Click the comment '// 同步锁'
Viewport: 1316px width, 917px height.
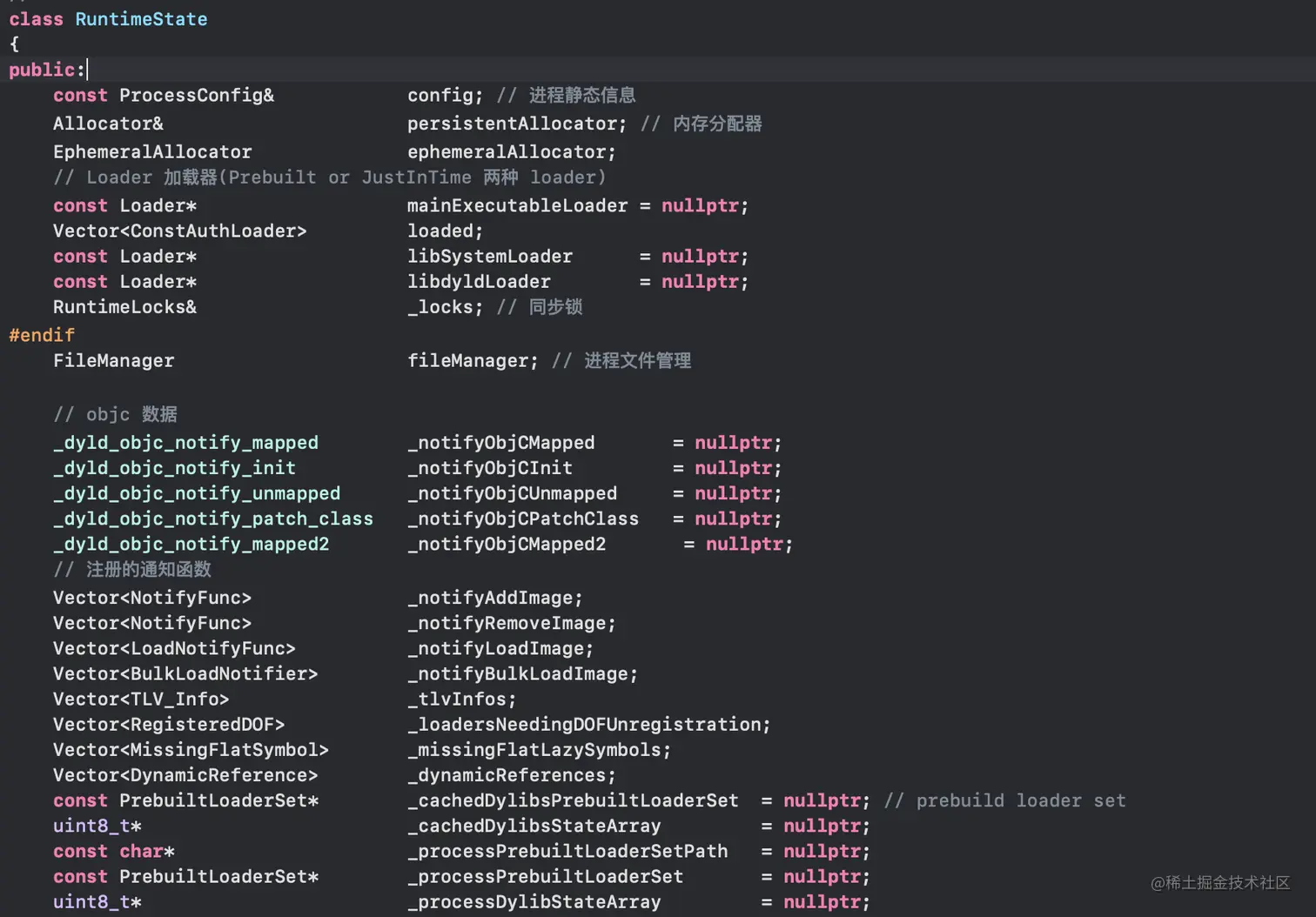(540, 307)
